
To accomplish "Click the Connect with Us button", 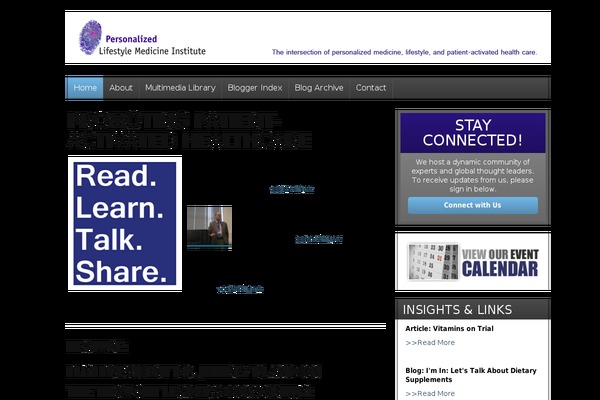I will 473,205.
